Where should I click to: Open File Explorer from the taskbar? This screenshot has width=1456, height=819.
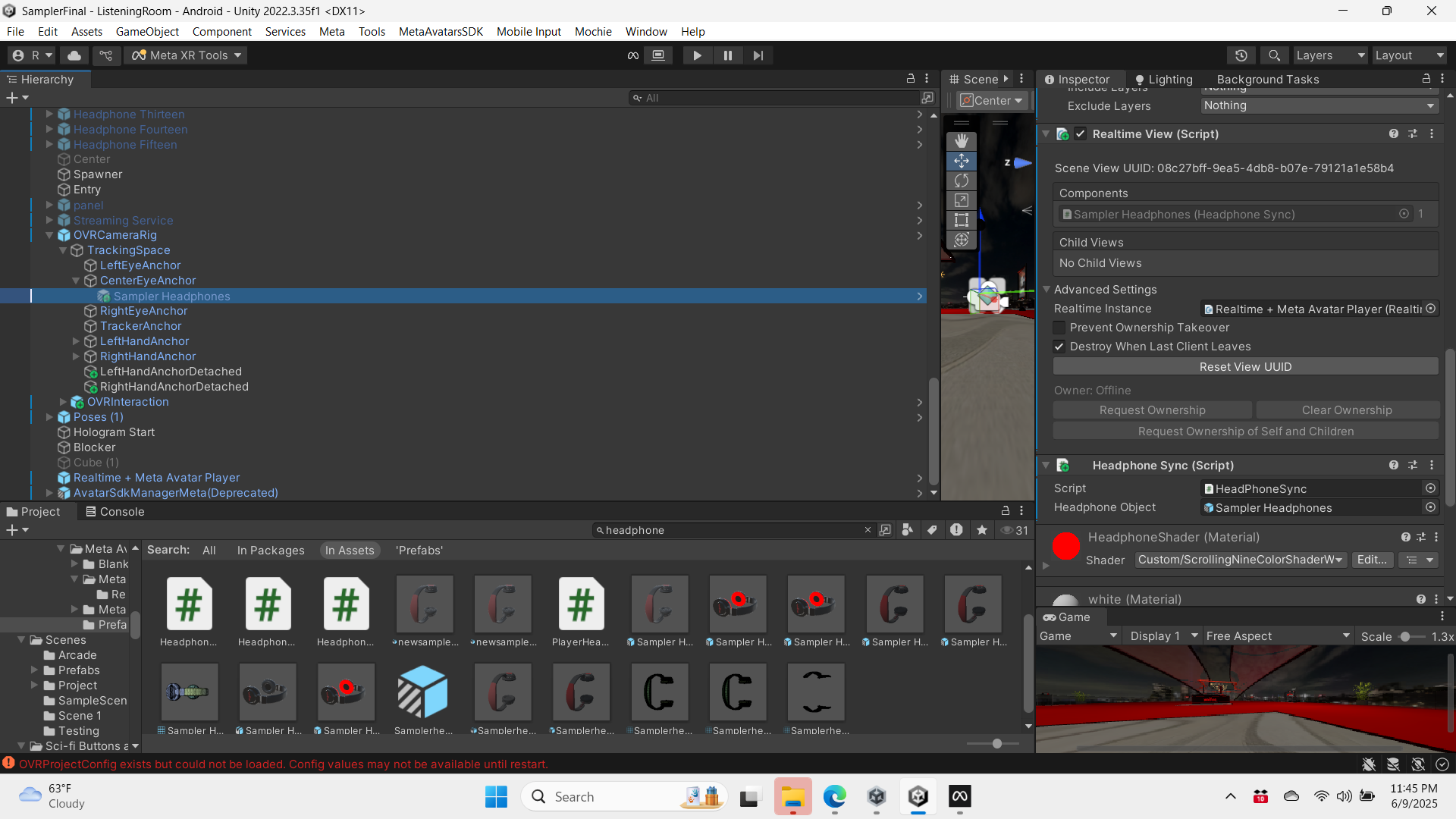(793, 796)
